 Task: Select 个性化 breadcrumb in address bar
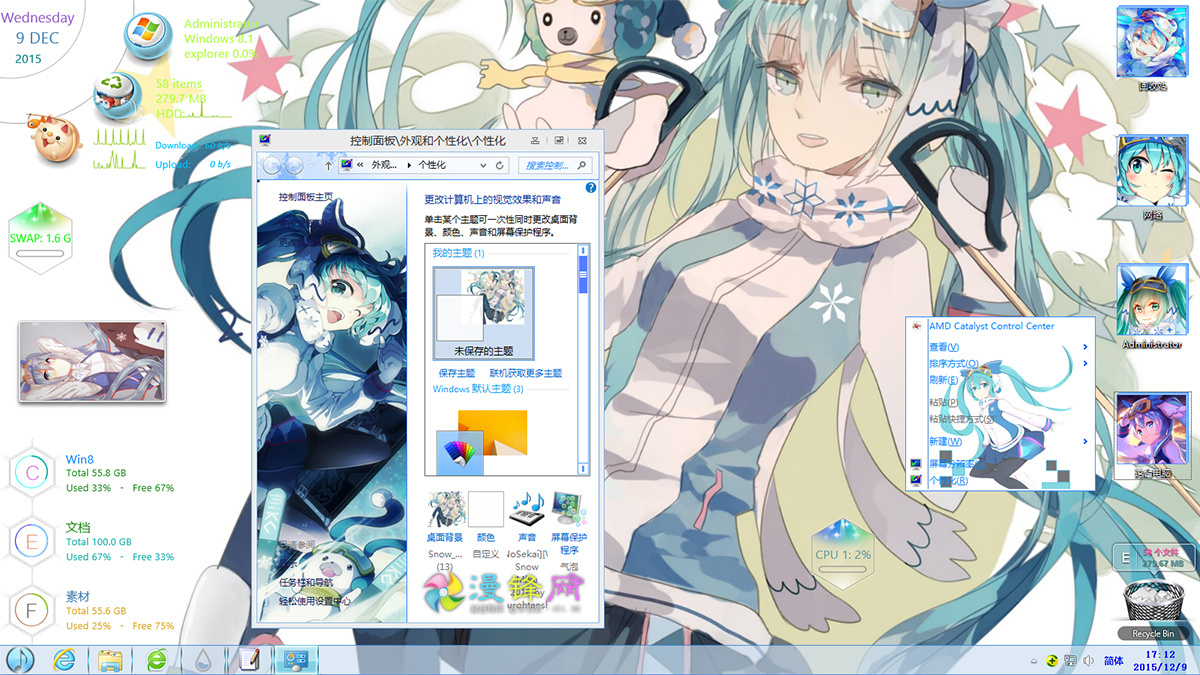(432, 165)
